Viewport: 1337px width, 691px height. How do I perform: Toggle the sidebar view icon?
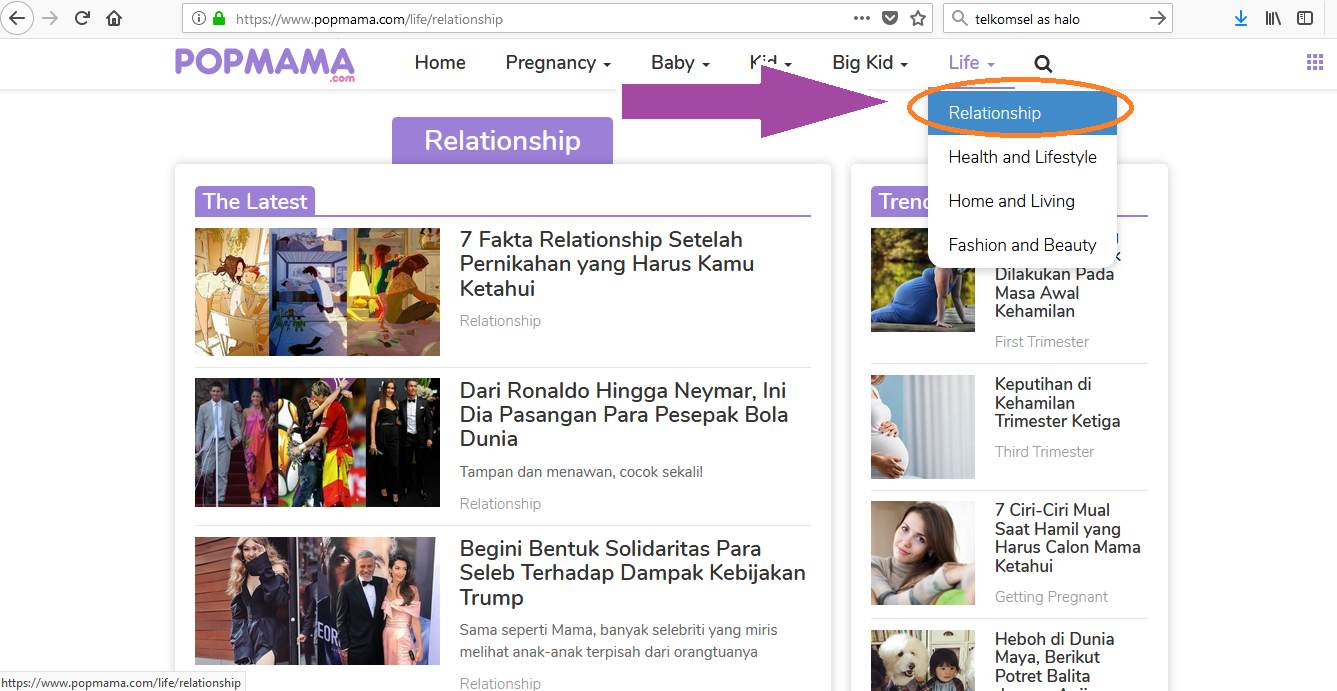pyautogui.click(x=1305, y=18)
